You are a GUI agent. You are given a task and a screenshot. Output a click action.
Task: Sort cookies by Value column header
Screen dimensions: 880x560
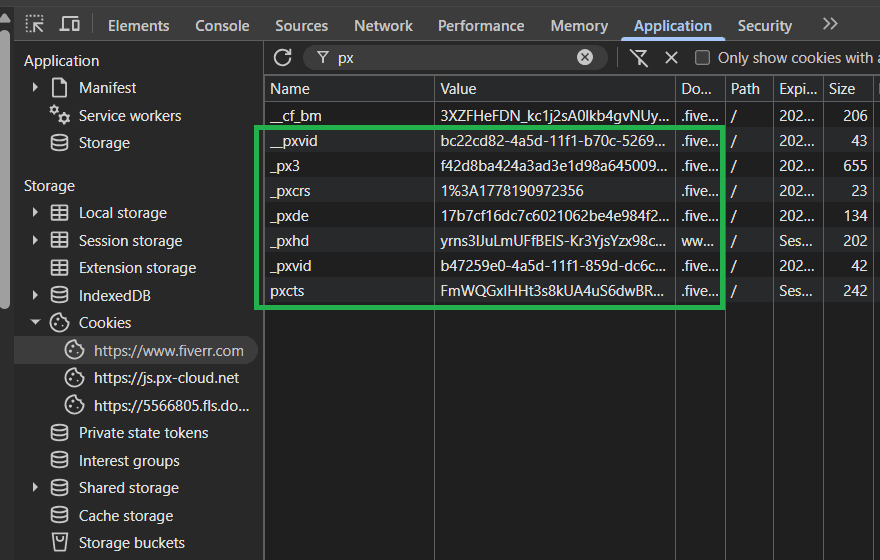(554, 89)
